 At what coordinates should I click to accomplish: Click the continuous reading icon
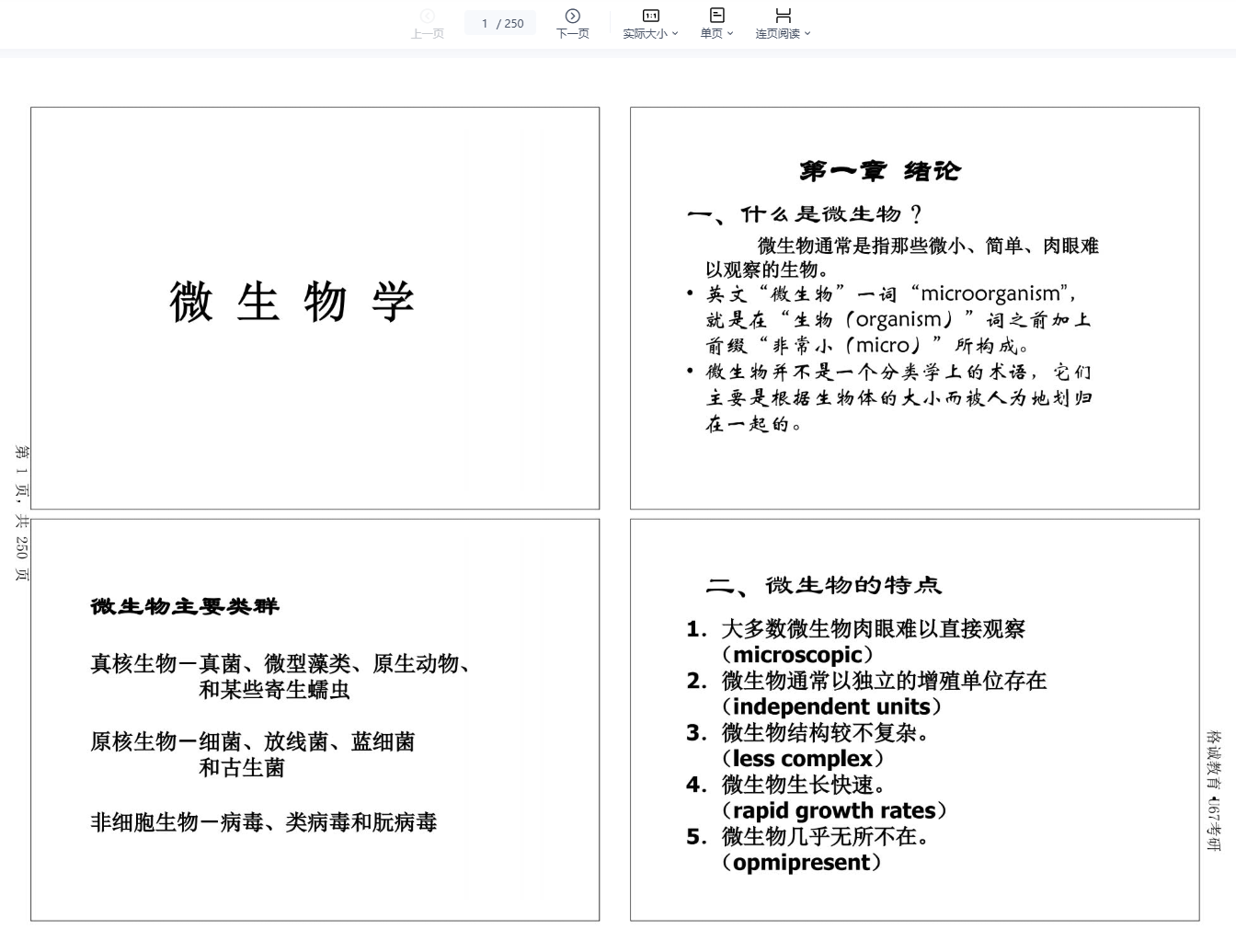[783, 16]
